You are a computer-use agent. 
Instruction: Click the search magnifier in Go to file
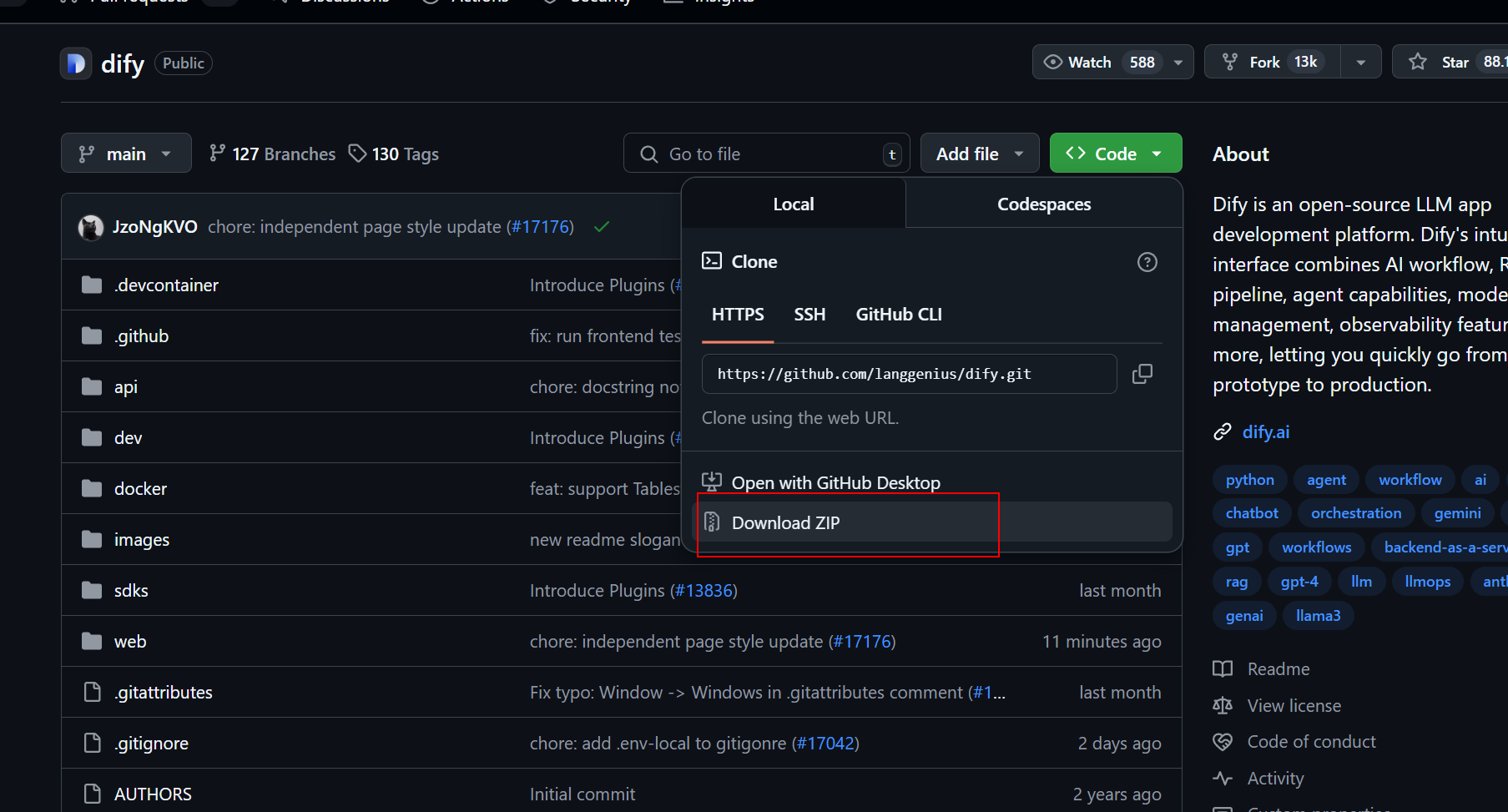point(648,154)
